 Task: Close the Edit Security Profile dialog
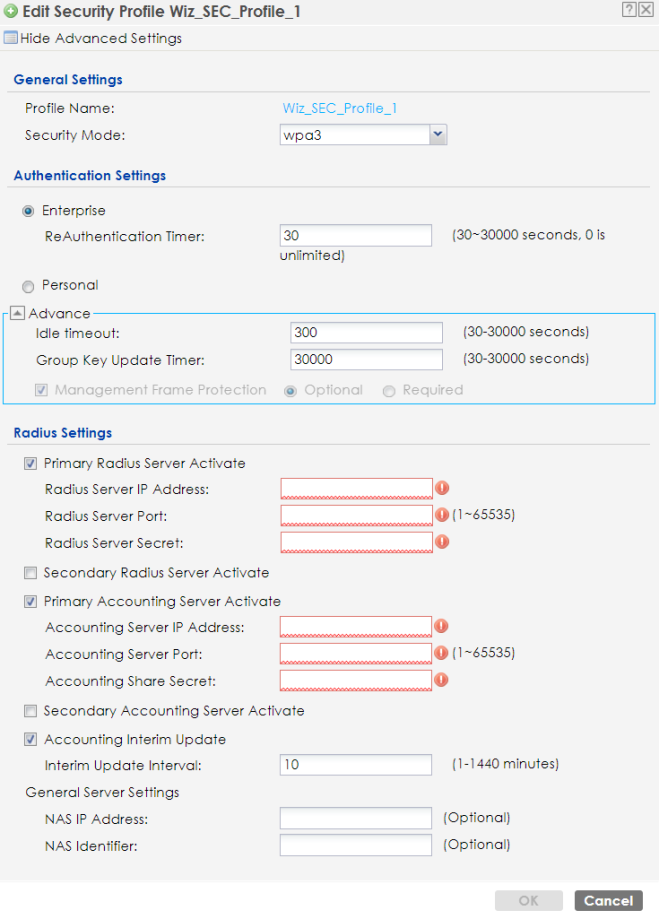(x=645, y=10)
